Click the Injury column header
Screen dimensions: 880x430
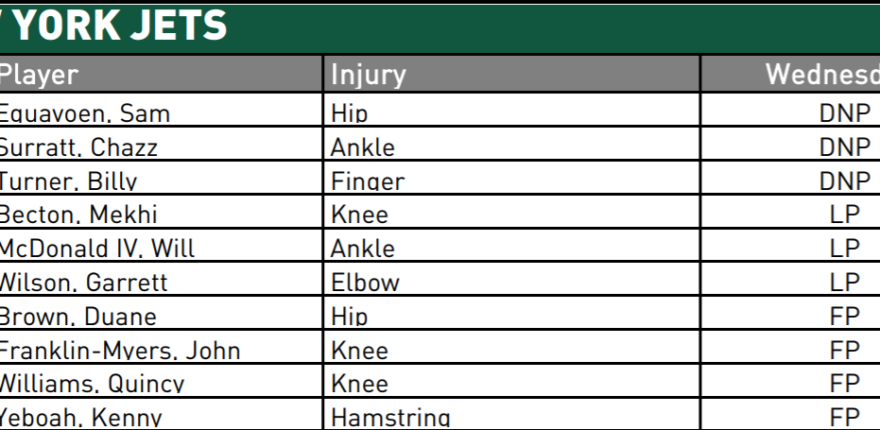pyautogui.click(x=368, y=75)
